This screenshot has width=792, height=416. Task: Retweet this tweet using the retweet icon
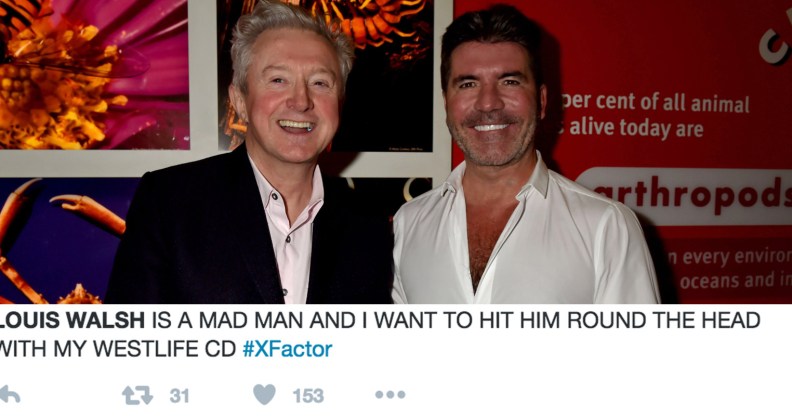(137, 395)
